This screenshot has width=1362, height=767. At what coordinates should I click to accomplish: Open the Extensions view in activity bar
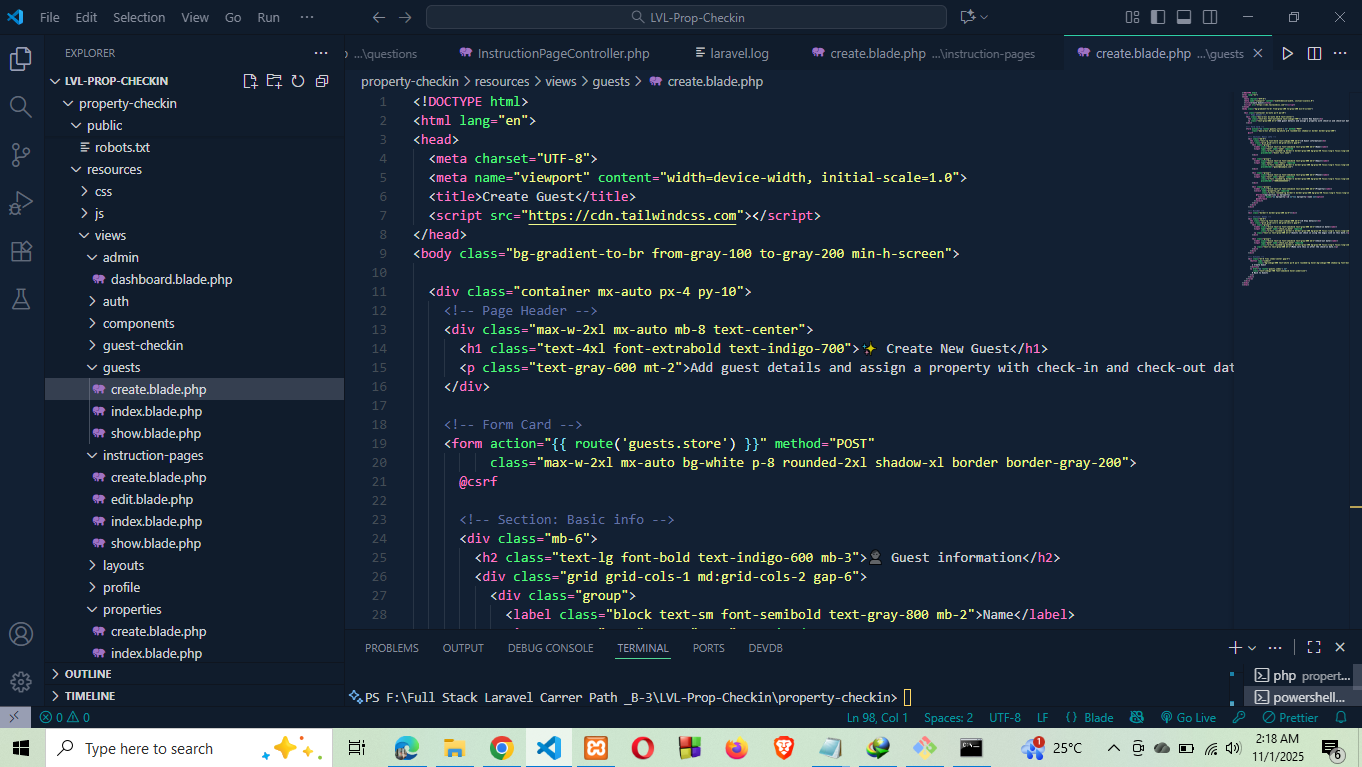click(x=21, y=251)
